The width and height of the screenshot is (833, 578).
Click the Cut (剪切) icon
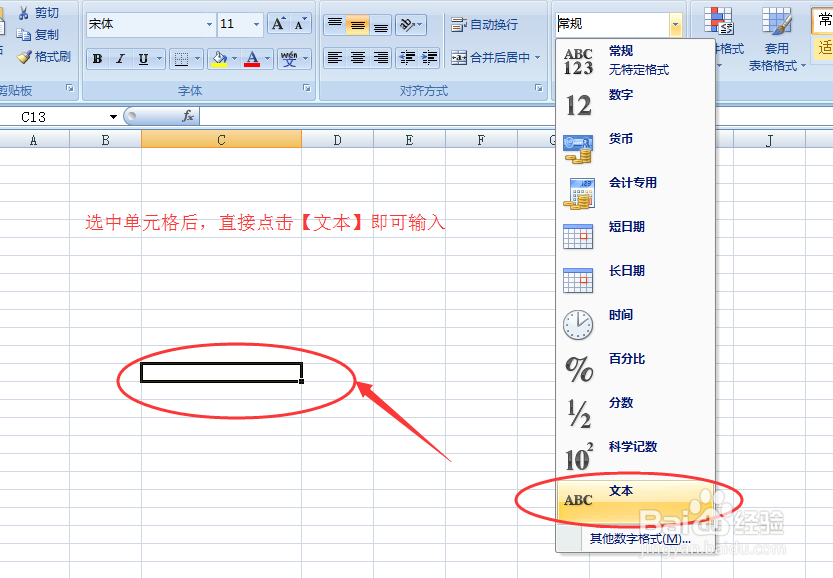point(22,12)
